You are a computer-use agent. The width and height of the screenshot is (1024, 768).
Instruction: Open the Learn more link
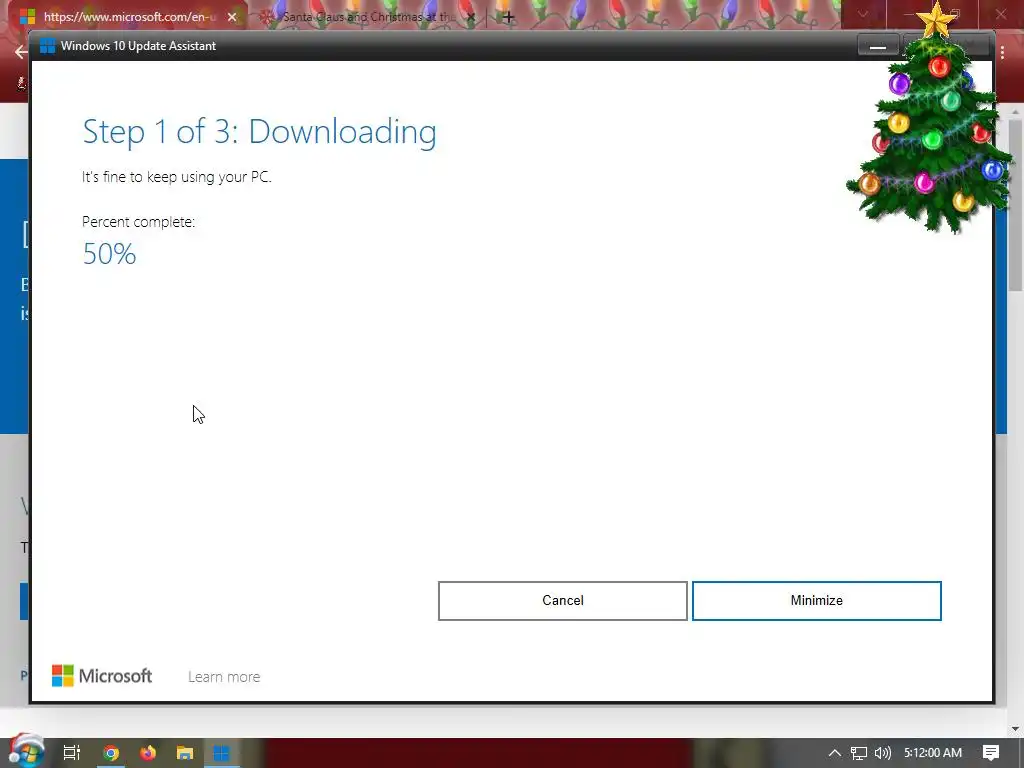[x=224, y=677]
